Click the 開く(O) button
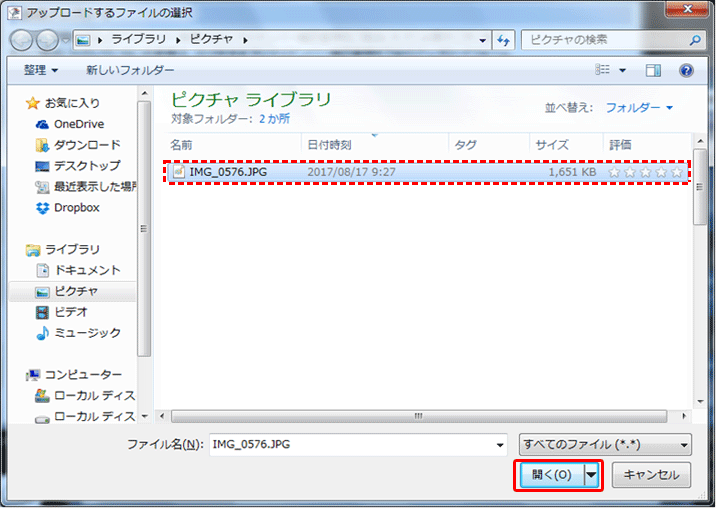 coord(551,475)
